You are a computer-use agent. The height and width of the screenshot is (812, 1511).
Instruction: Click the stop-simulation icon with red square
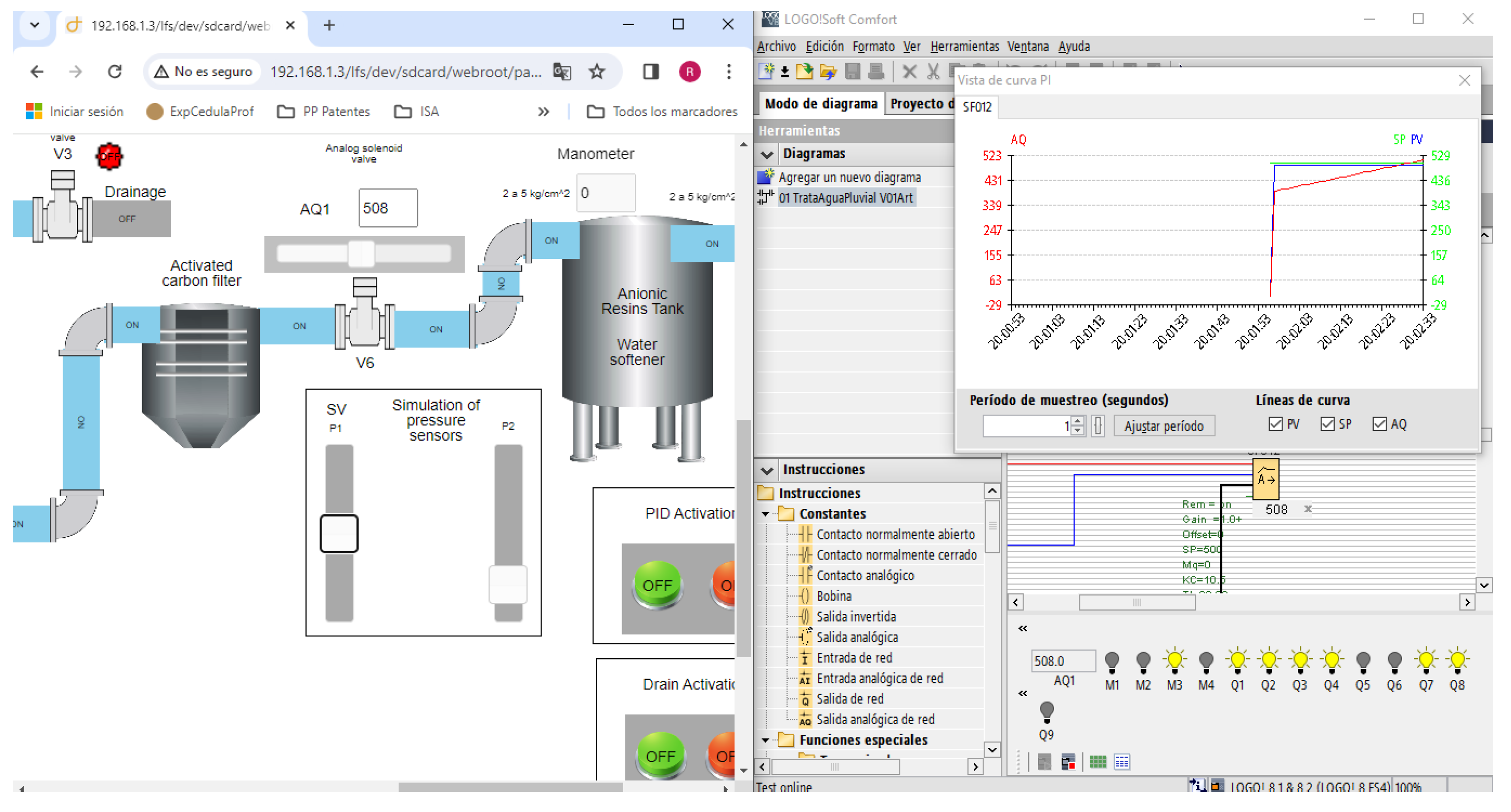(x=1068, y=762)
